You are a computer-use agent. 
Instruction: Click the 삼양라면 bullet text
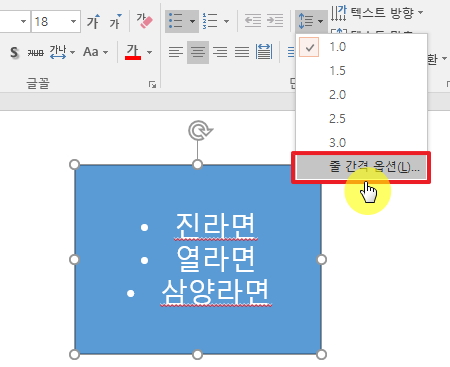point(216,292)
